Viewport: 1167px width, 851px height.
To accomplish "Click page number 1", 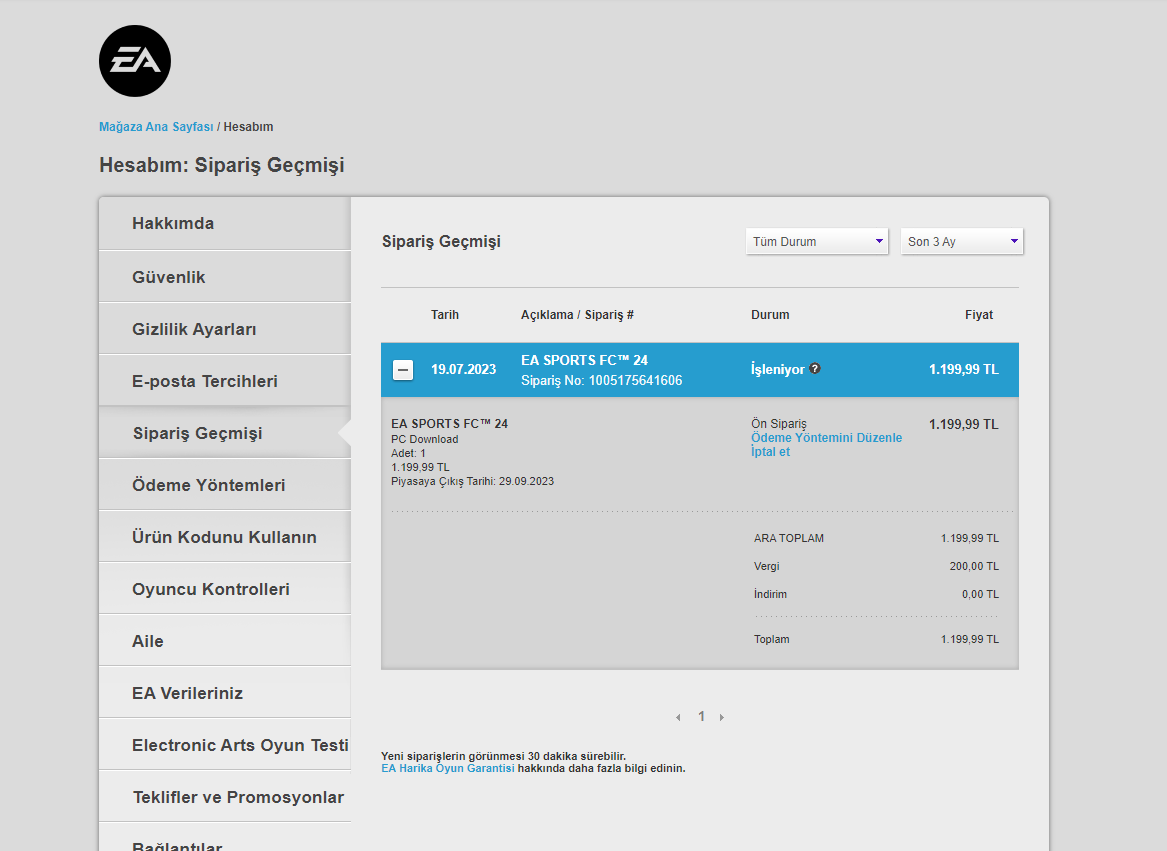I will tap(701, 716).
